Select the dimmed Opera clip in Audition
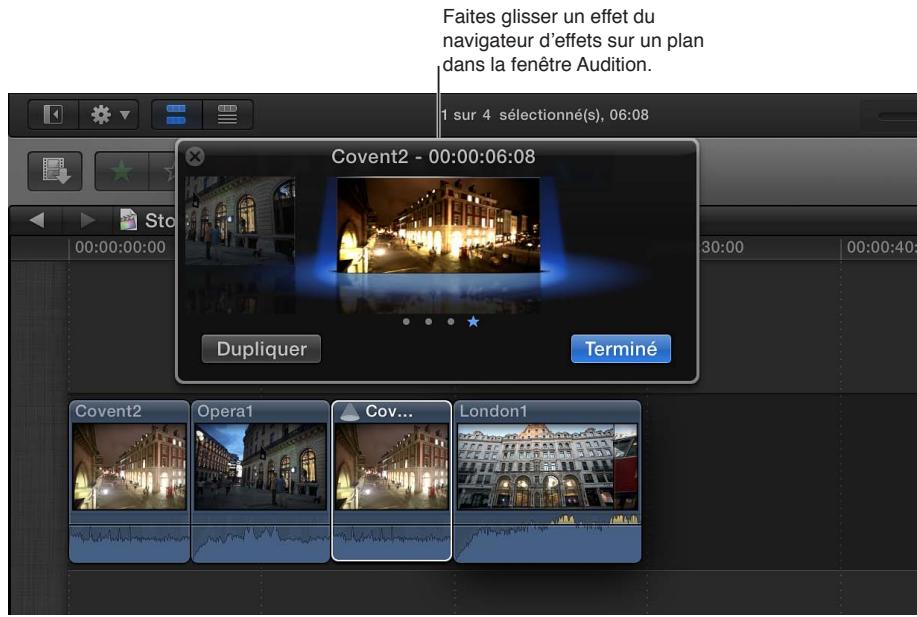Image resolution: width=917 pixels, height=617 pixels. (x=240, y=220)
